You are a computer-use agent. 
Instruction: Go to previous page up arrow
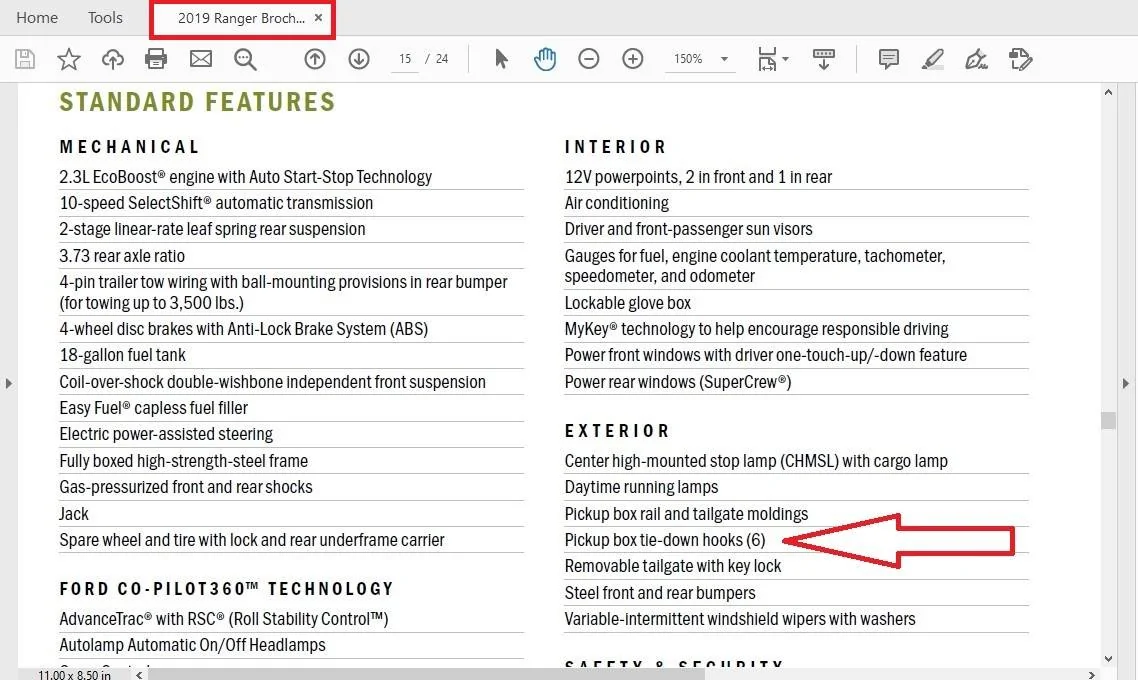click(x=315, y=59)
